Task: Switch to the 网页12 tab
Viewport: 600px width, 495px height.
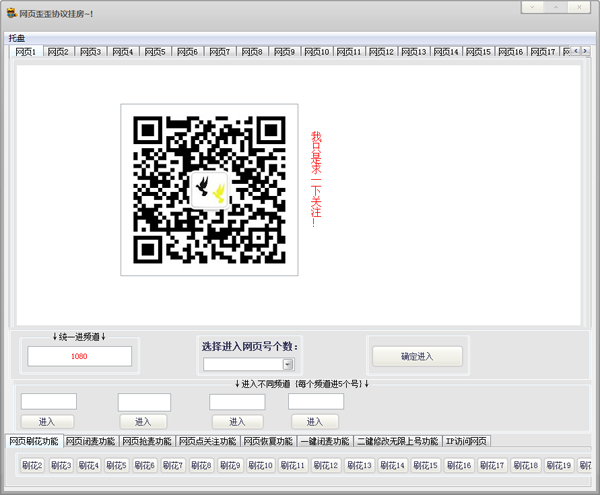Action: (381, 52)
